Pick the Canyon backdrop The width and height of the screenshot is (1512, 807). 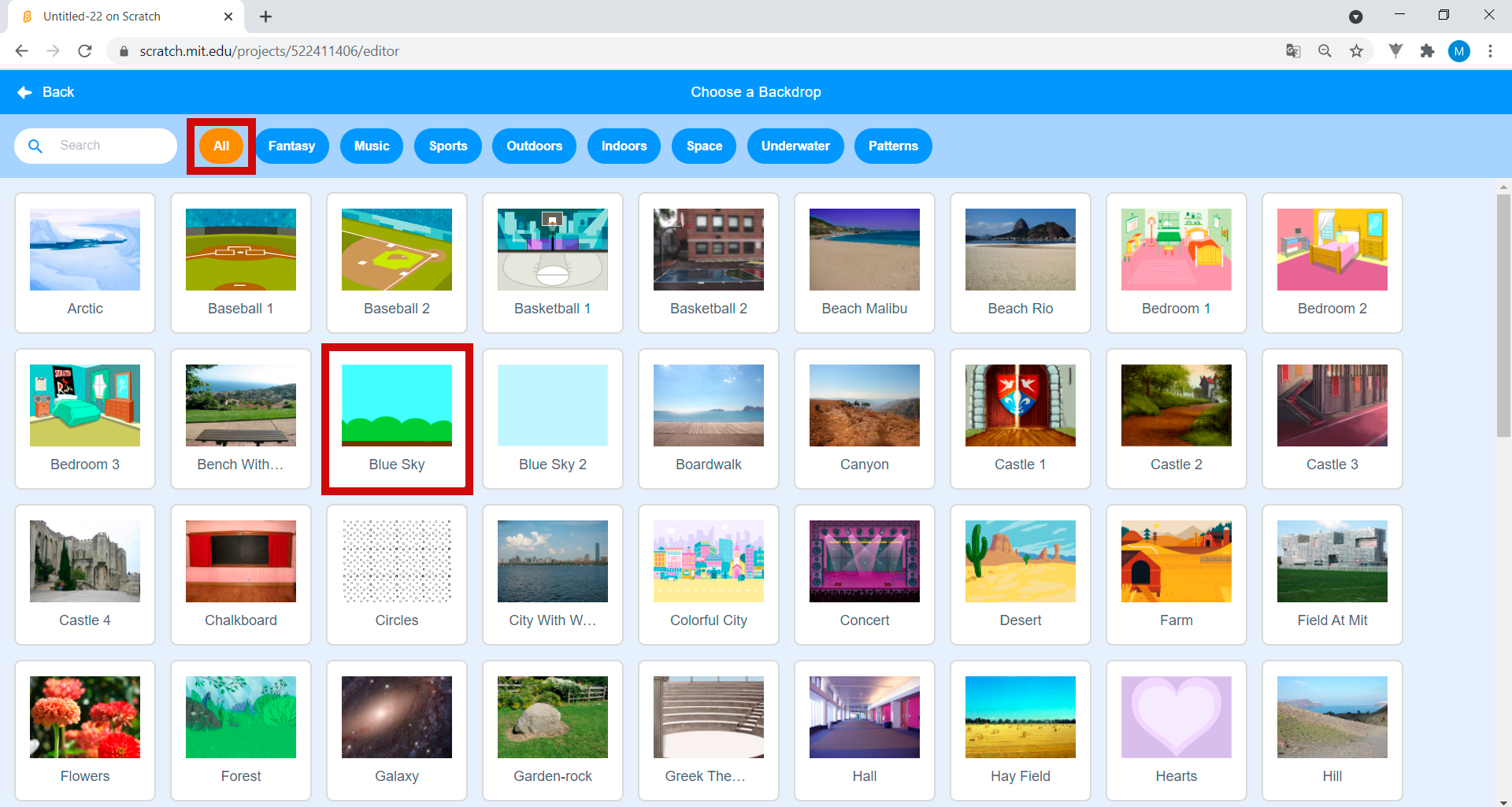coord(865,419)
